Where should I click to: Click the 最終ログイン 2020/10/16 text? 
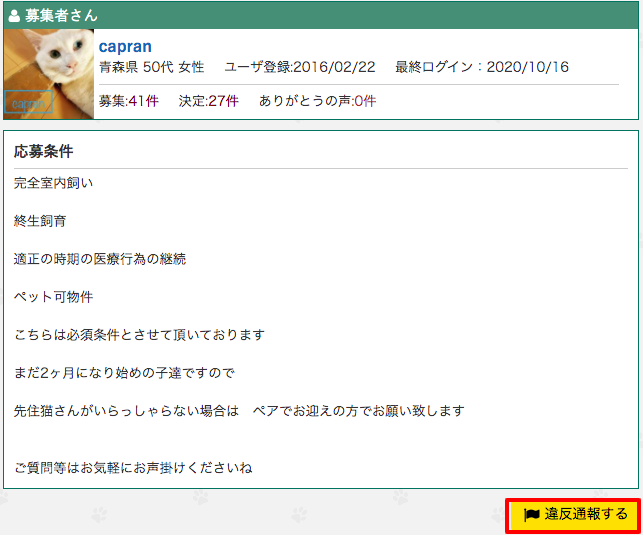482,67
